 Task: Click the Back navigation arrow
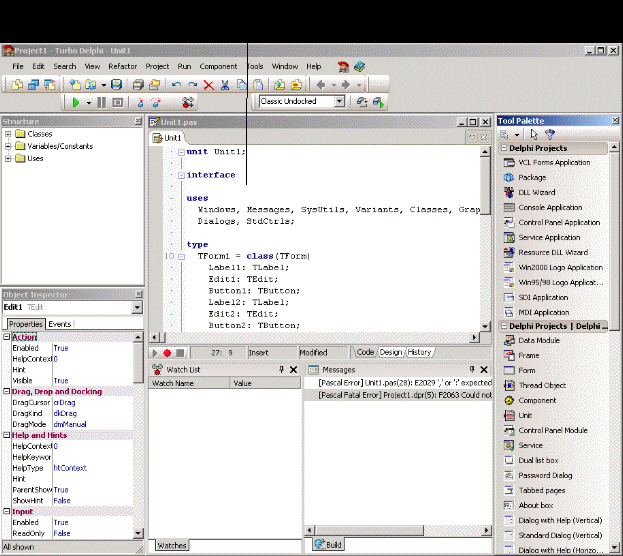coord(321,85)
